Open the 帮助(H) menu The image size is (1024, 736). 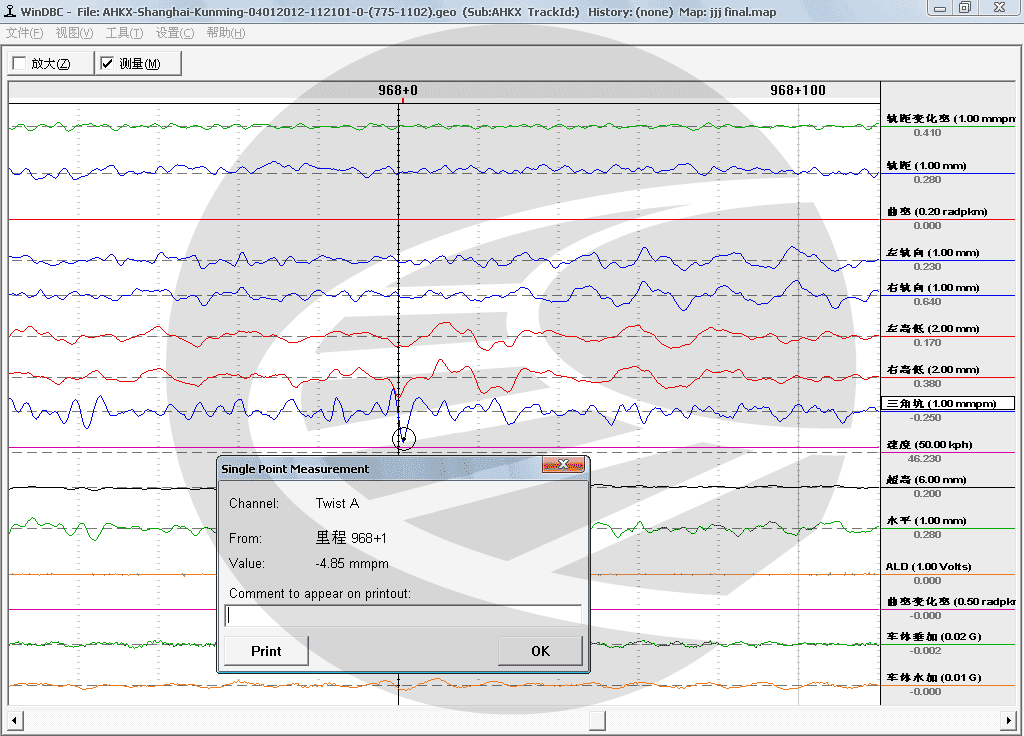(x=225, y=33)
